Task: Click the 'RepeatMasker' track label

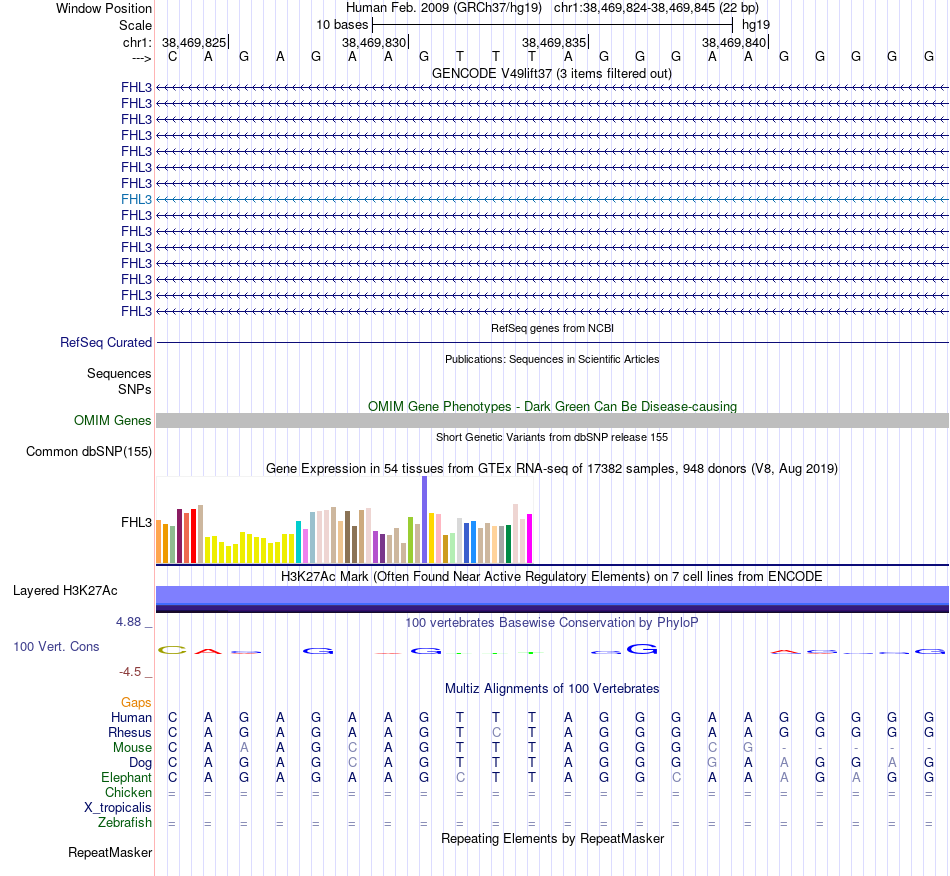Action: [110, 852]
